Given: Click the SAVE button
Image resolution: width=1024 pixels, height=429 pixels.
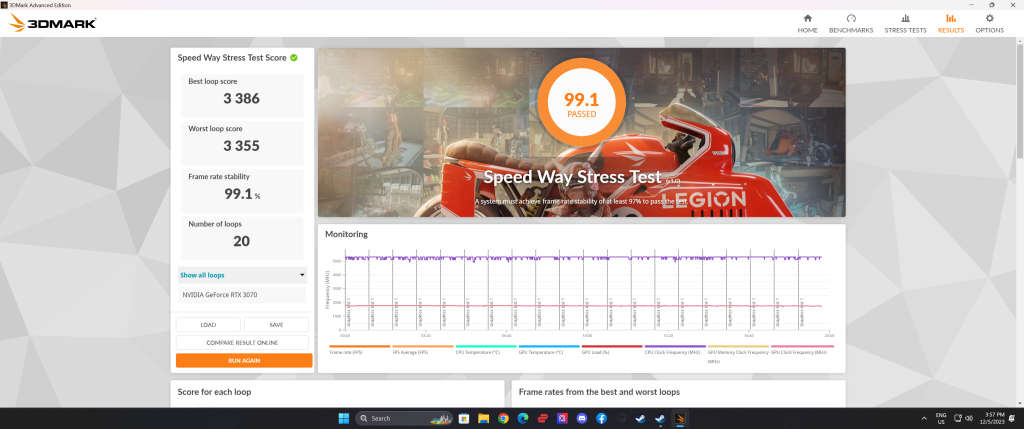Looking at the screenshot, I should click(276, 325).
